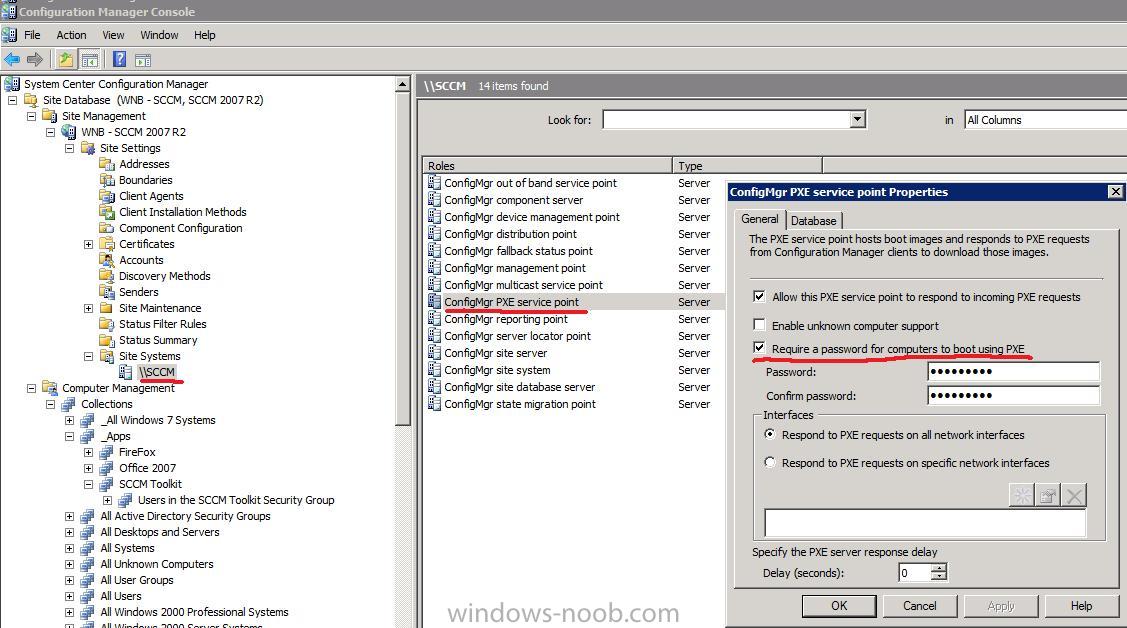Collapse the Collections node

[50, 405]
